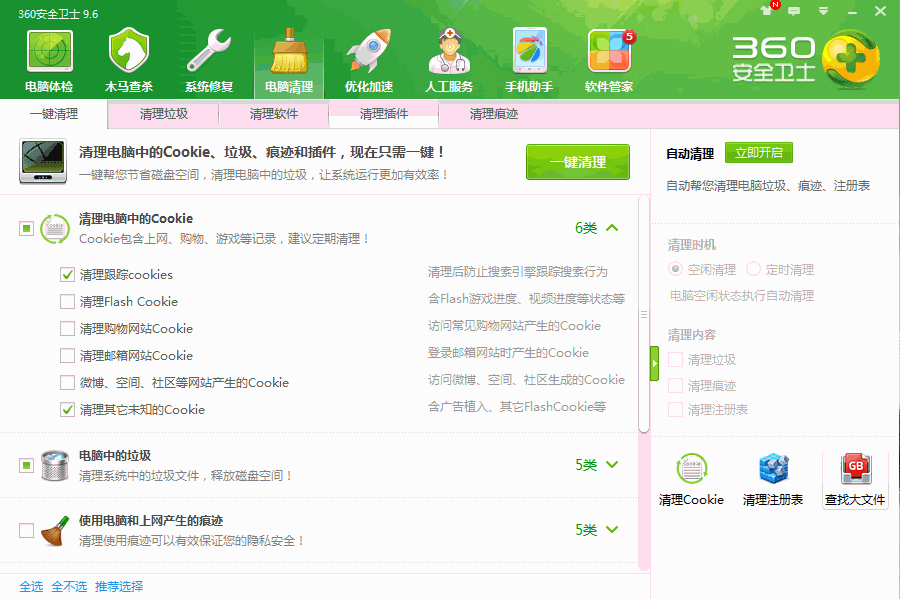Click the 全选 link
The image size is (900, 599).
(31, 586)
